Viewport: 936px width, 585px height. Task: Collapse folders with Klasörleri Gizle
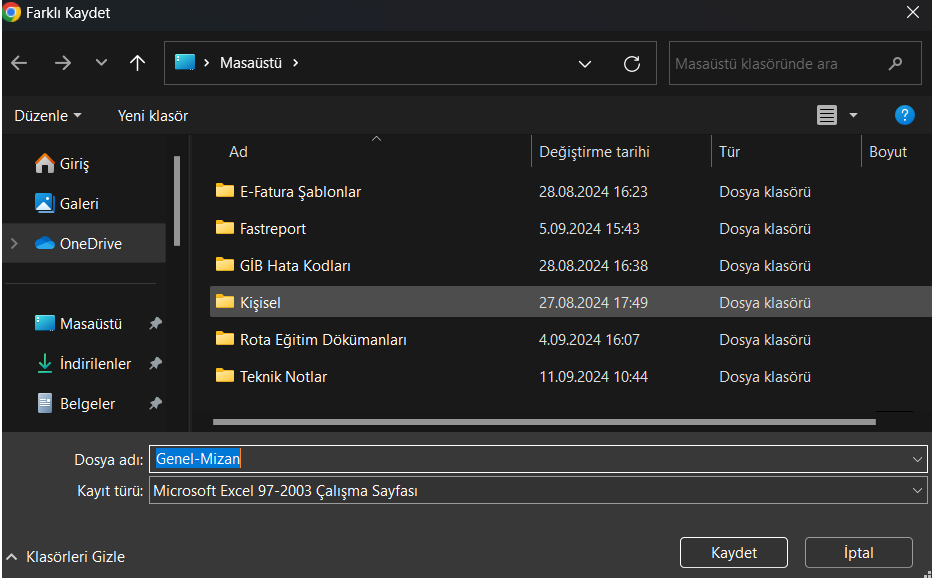66,557
